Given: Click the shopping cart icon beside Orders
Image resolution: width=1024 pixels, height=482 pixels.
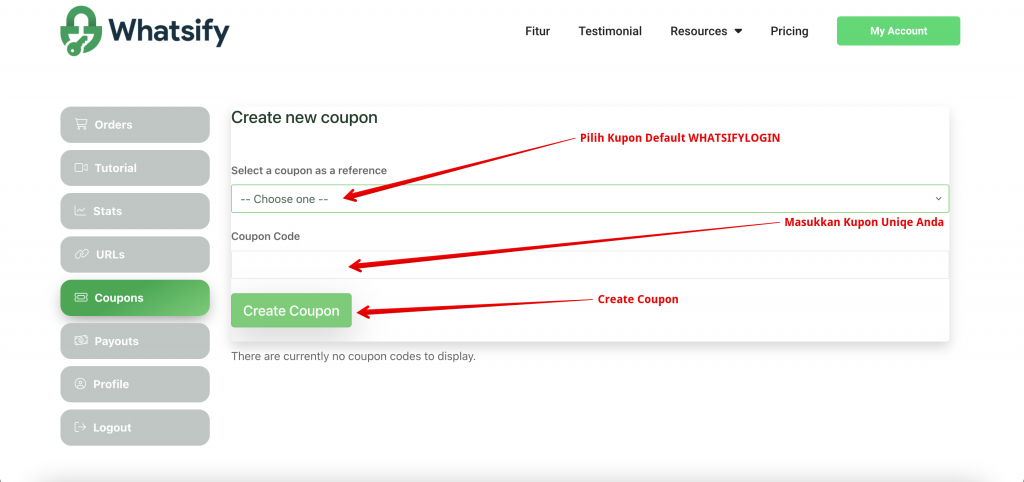Looking at the screenshot, I should 80,125.
